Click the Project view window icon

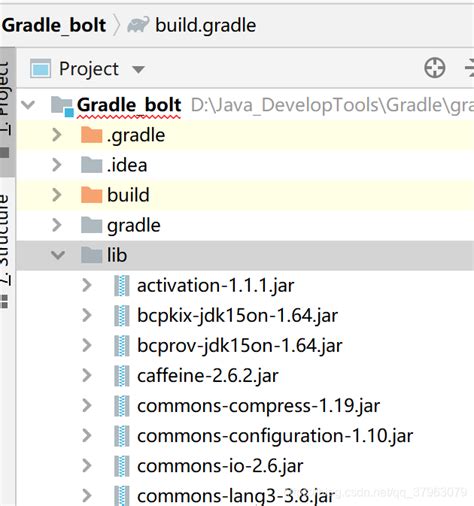point(40,69)
